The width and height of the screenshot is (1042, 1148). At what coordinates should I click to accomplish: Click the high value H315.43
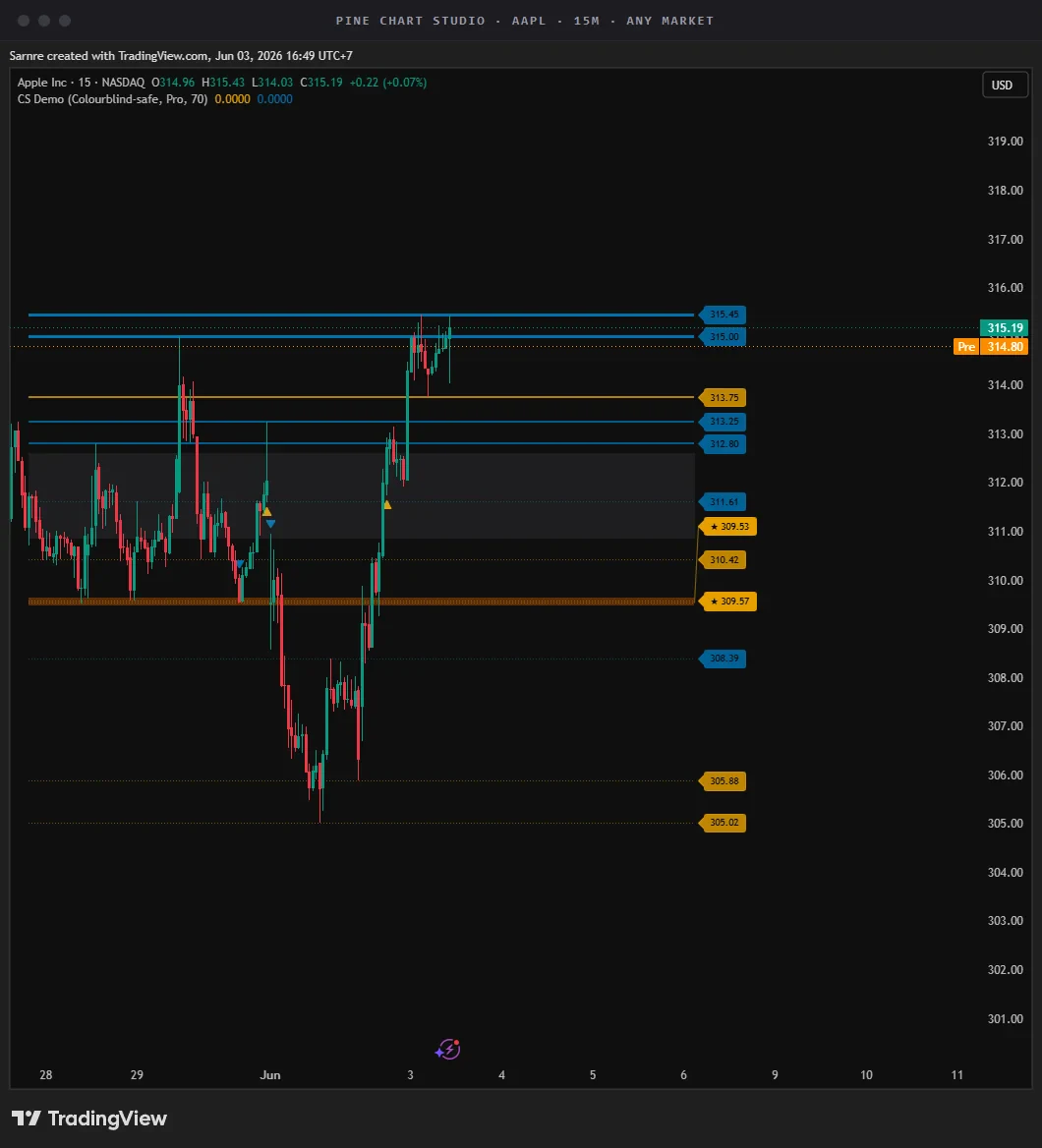tap(223, 83)
